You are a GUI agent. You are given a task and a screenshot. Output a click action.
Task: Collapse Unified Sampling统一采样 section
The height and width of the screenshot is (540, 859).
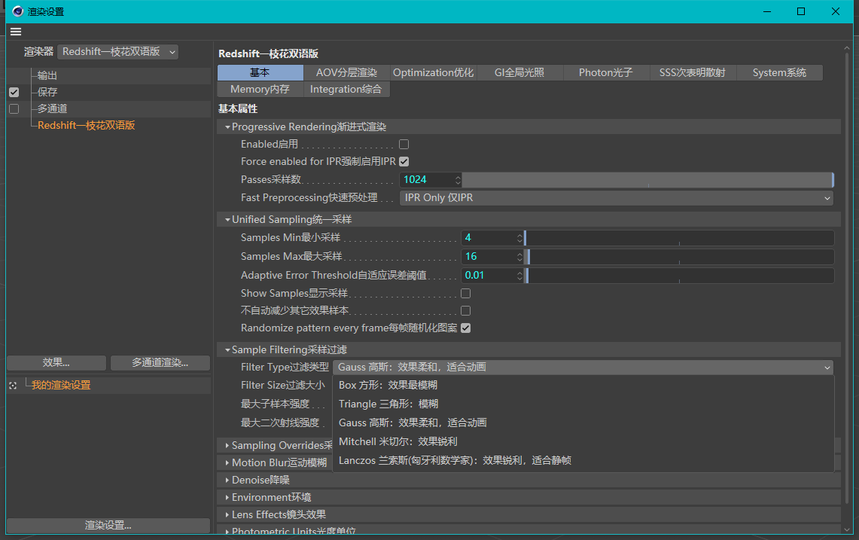pyautogui.click(x=227, y=220)
